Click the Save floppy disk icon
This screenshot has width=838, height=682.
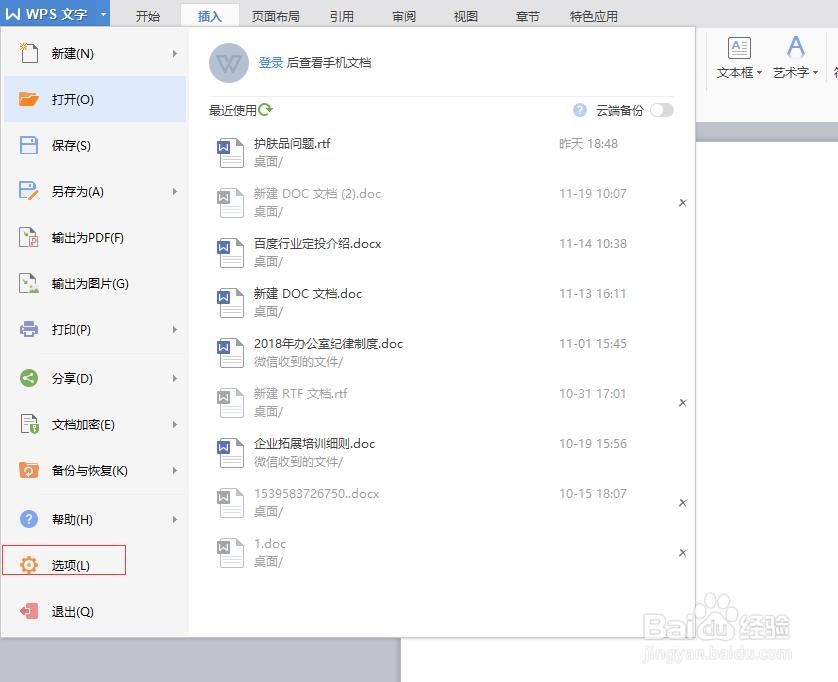pos(29,145)
